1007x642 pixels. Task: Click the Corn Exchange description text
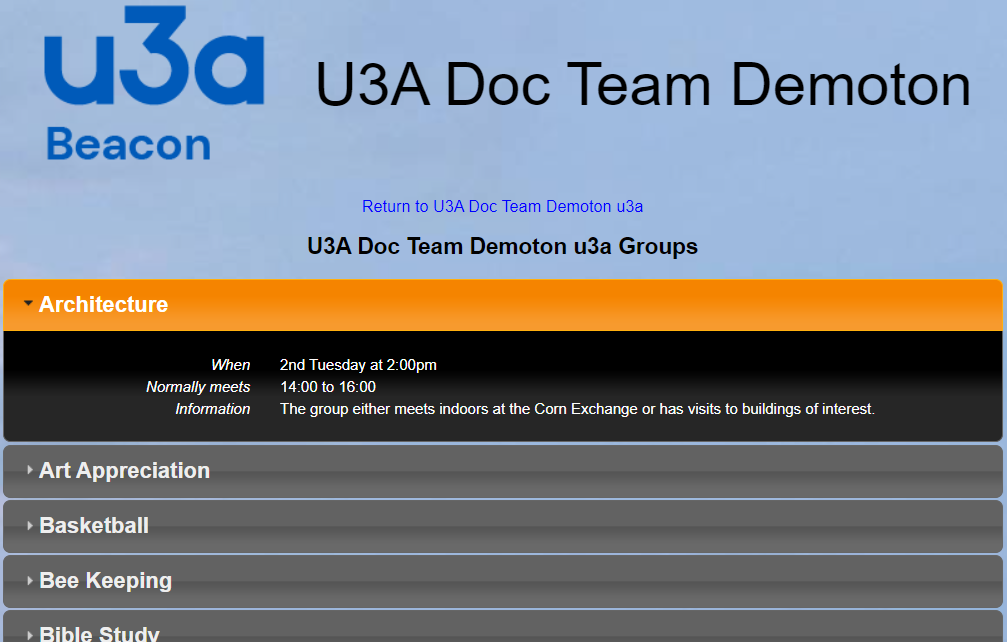click(577, 409)
